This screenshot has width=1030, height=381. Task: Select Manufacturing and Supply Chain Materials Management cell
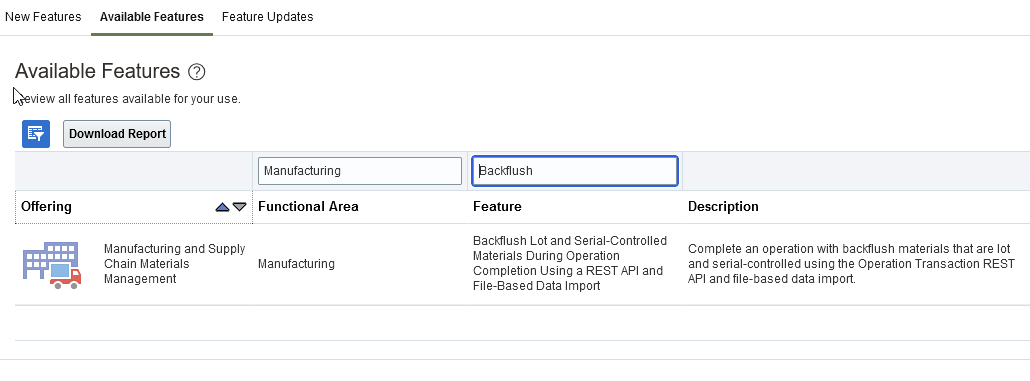coord(175,264)
